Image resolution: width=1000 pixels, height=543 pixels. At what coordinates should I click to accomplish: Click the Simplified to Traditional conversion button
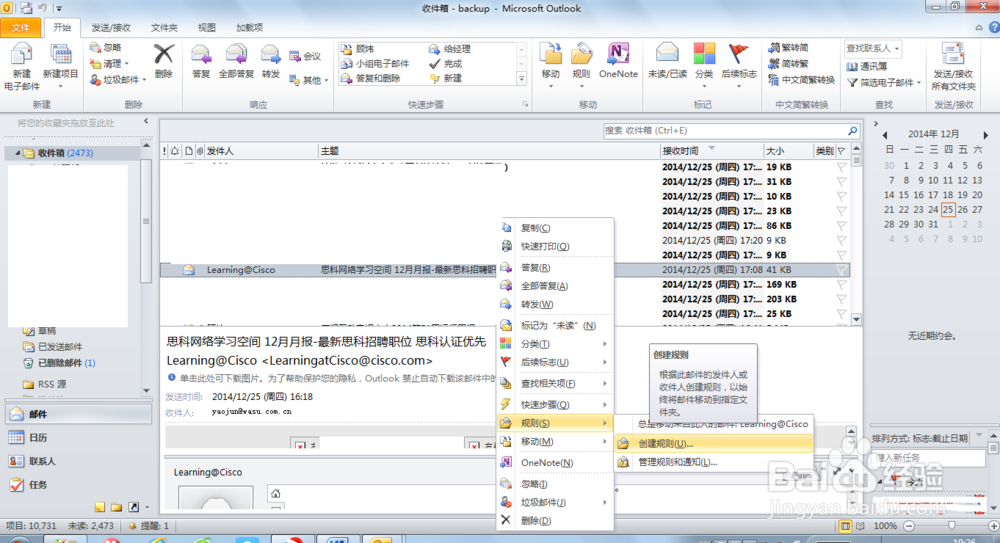pyautogui.click(x=788, y=64)
